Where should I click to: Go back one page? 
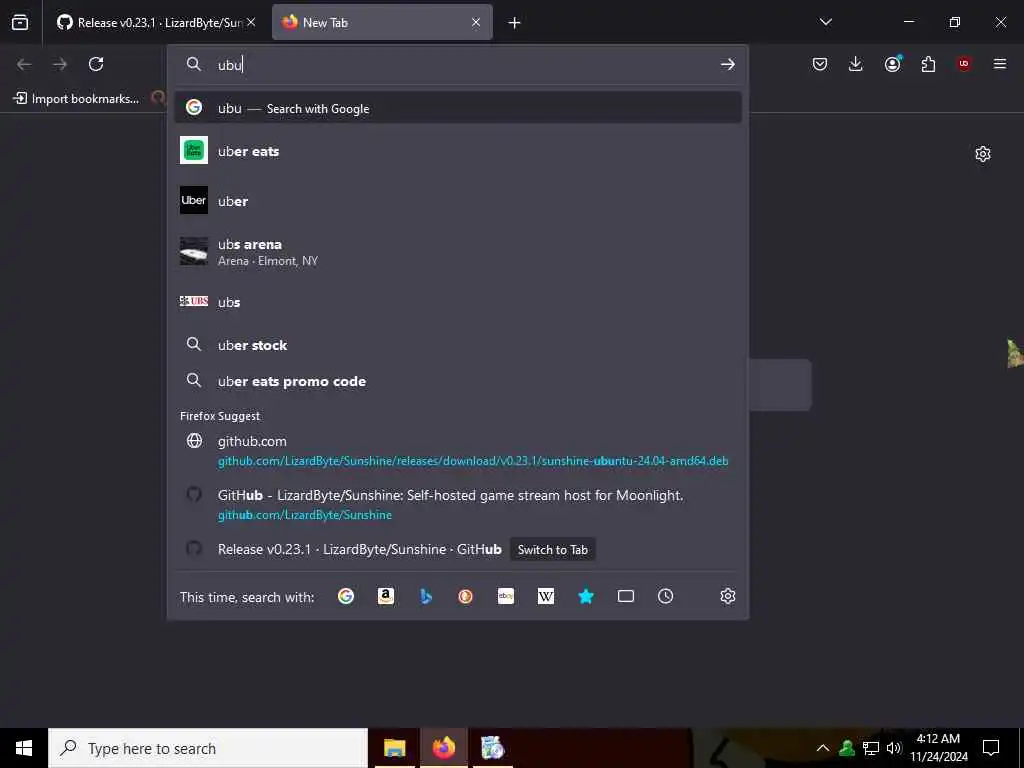(x=24, y=64)
